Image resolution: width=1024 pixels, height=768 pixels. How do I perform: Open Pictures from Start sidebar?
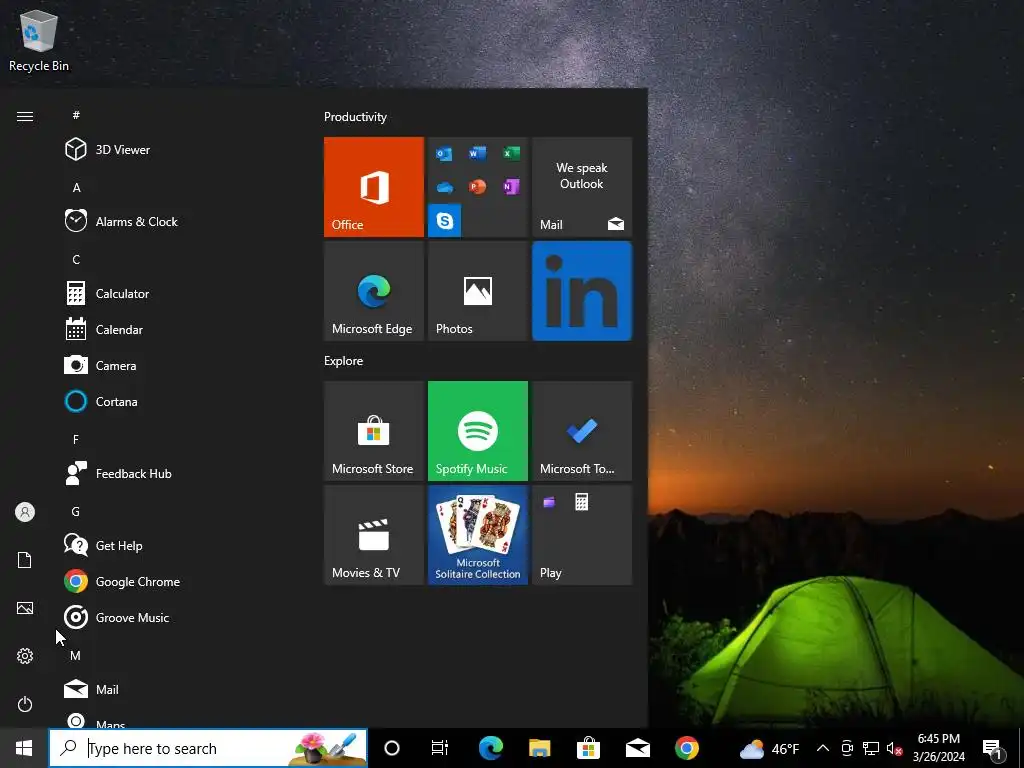[x=25, y=608]
